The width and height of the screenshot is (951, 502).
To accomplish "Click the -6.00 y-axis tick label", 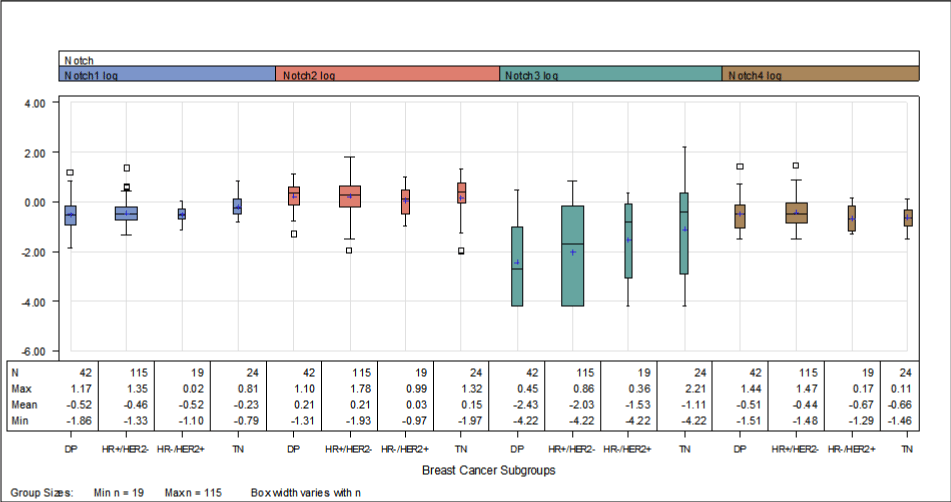I will [x=33, y=352].
